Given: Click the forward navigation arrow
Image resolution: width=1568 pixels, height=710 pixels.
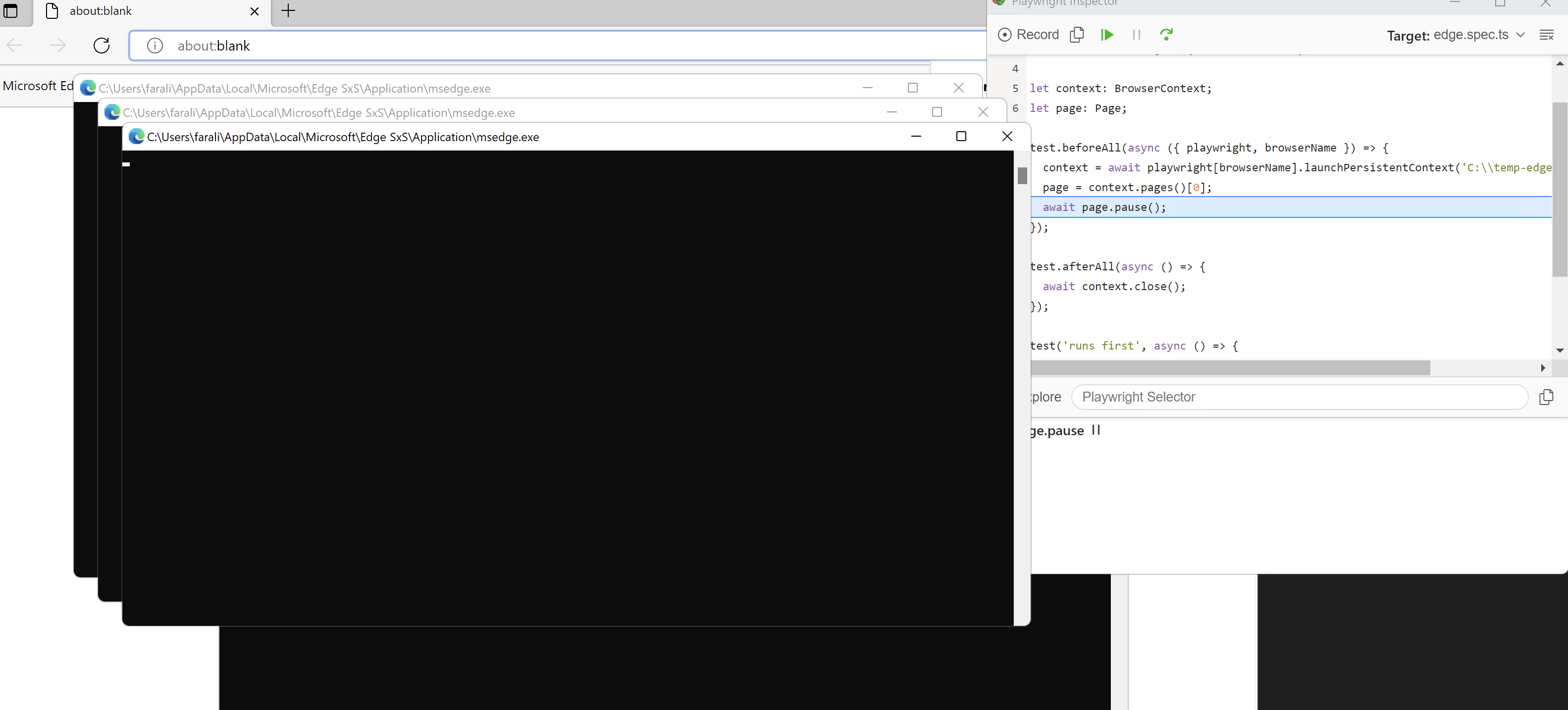Looking at the screenshot, I should pos(58,45).
